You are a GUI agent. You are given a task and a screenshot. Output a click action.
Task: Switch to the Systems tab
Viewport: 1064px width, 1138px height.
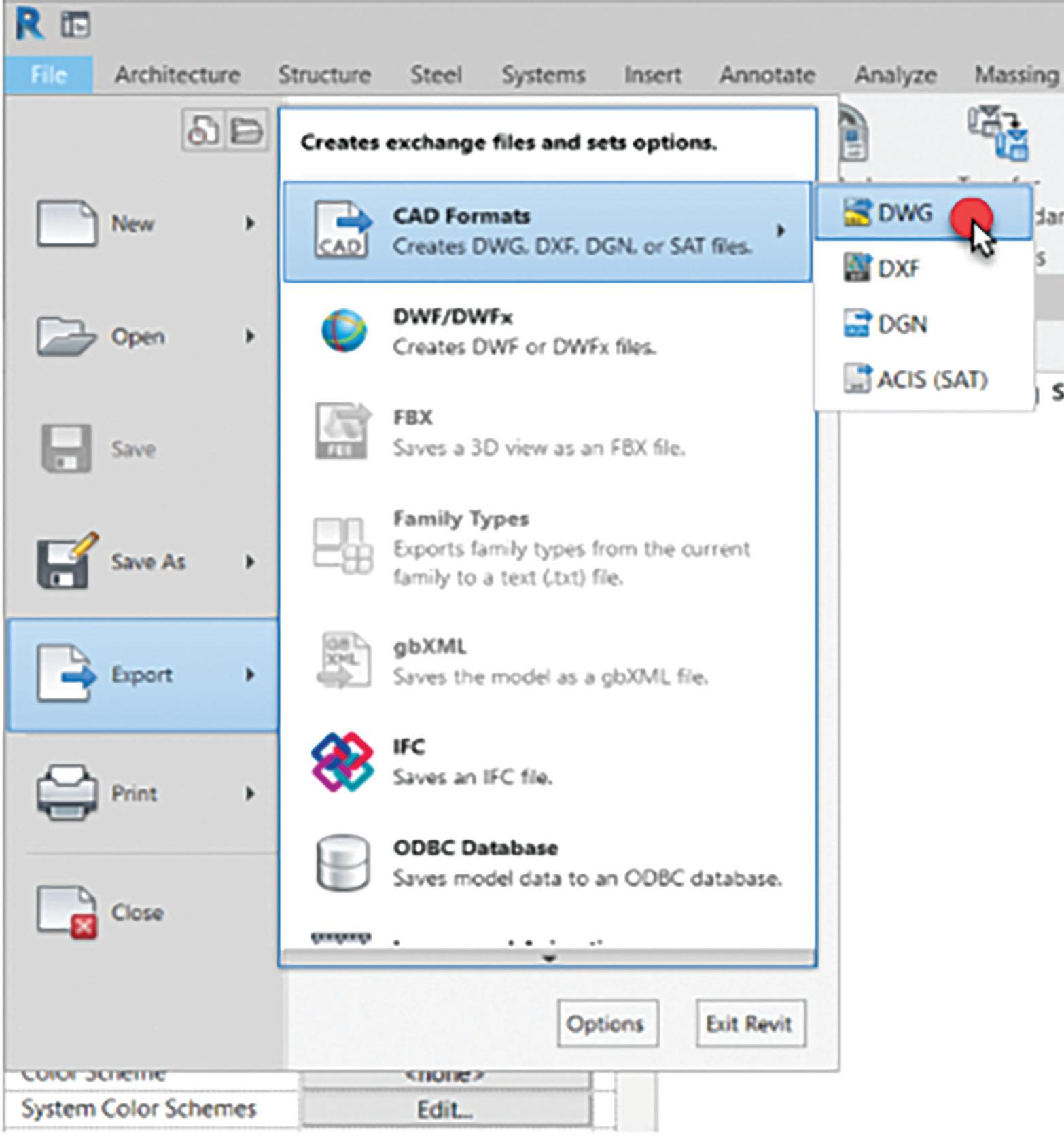point(543,74)
